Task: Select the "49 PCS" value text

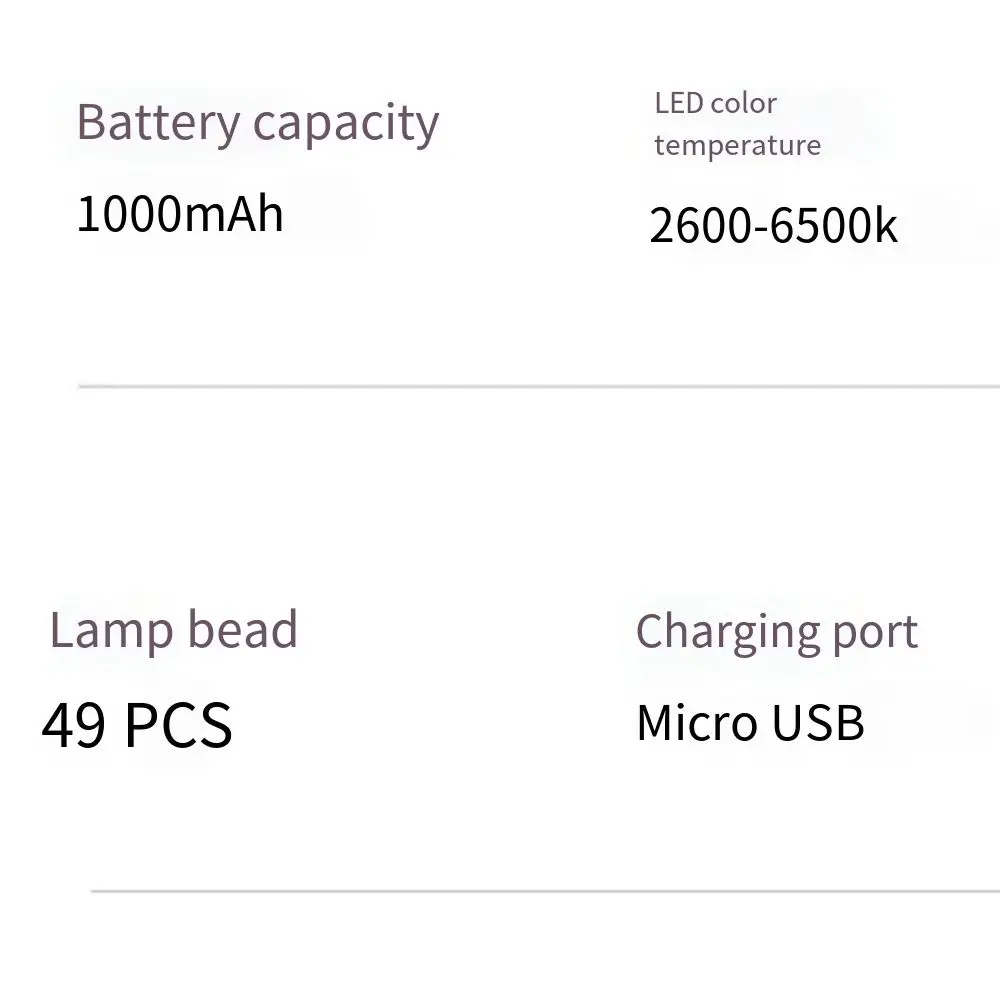Action: [136, 725]
